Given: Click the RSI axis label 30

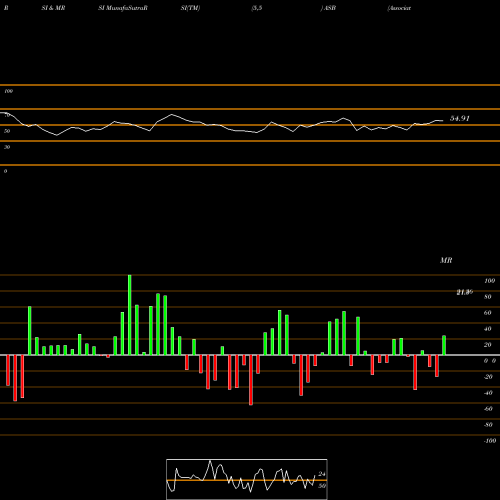Looking at the screenshot, I should tap(7, 147).
